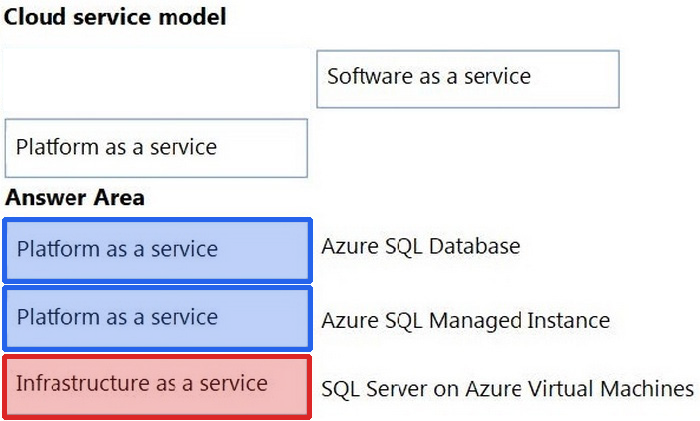Select the answer matched to Azure SQL Database
This screenshot has width=700, height=421.
(157, 250)
